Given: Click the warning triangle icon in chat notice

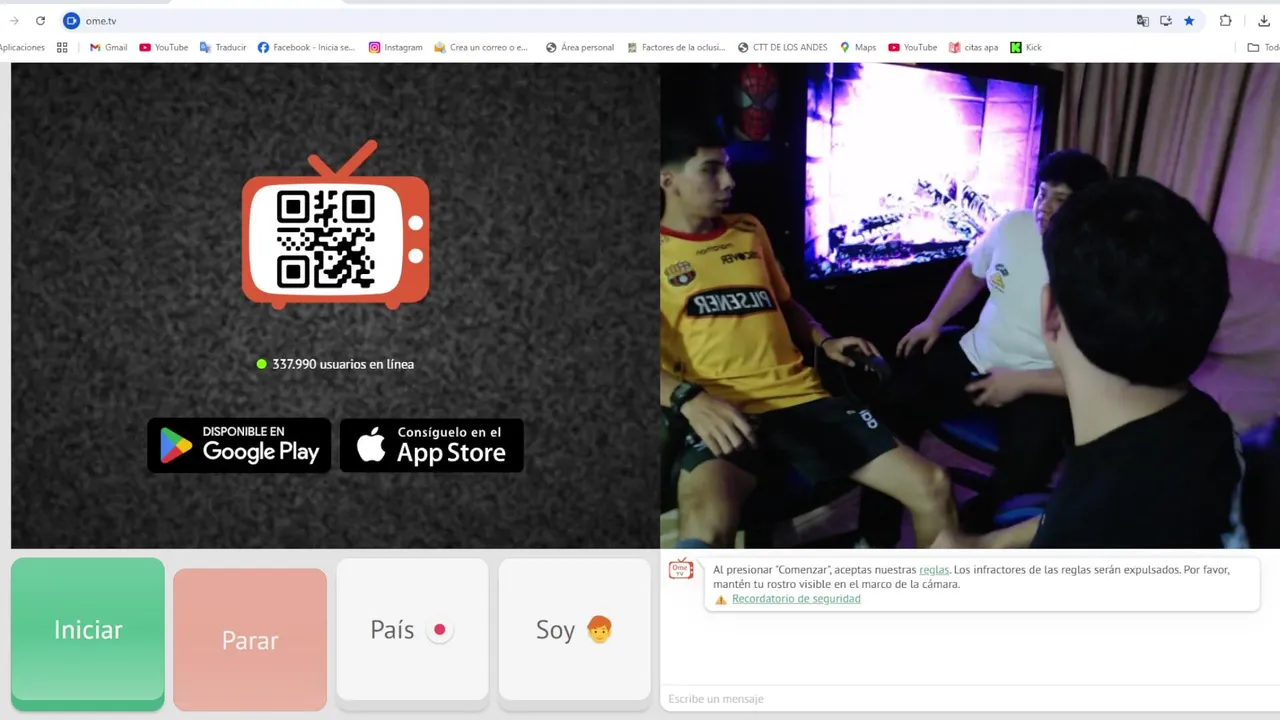Looking at the screenshot, I should pyautogui.click(x=721, y=600).
